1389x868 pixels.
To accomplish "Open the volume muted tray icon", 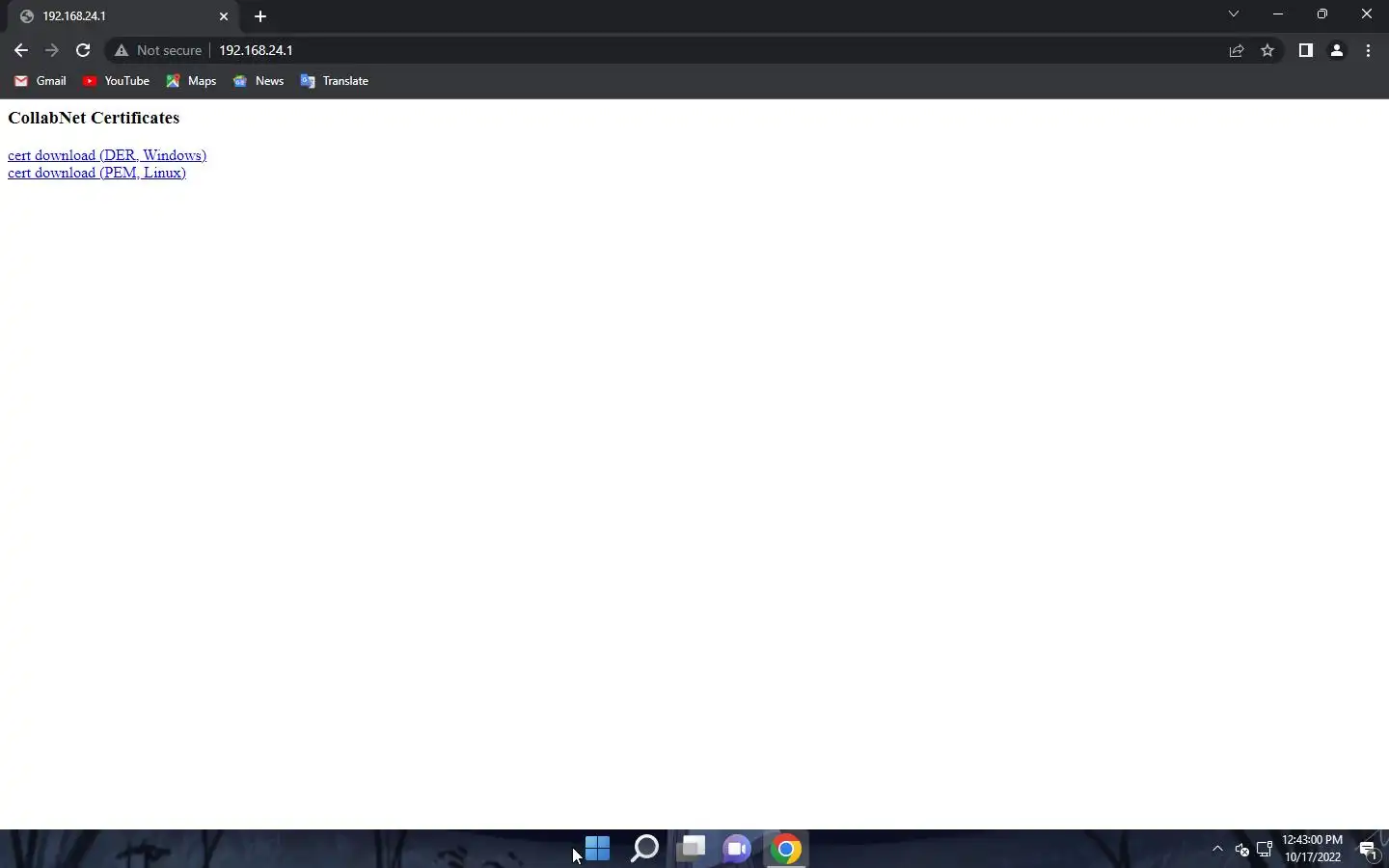I will (x=1241, y=850).
